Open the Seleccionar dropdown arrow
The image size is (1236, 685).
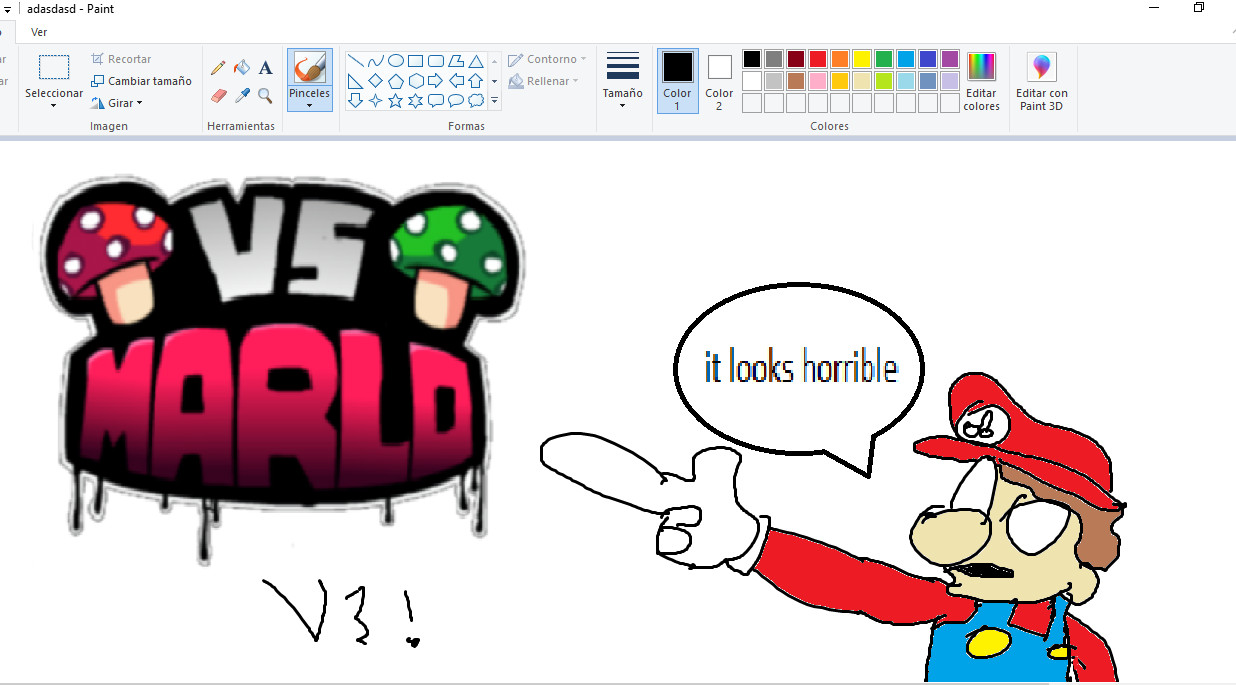tap(54, 105)
